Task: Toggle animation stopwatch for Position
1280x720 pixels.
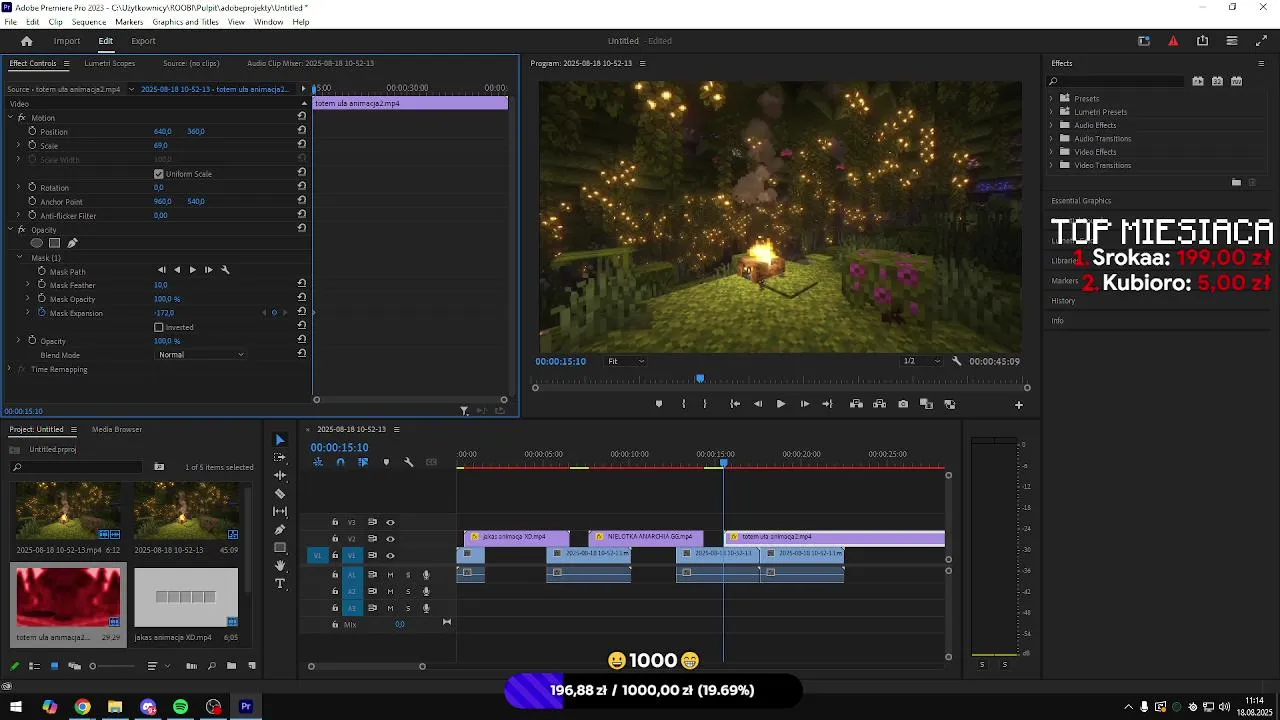Action: (32, 131)
